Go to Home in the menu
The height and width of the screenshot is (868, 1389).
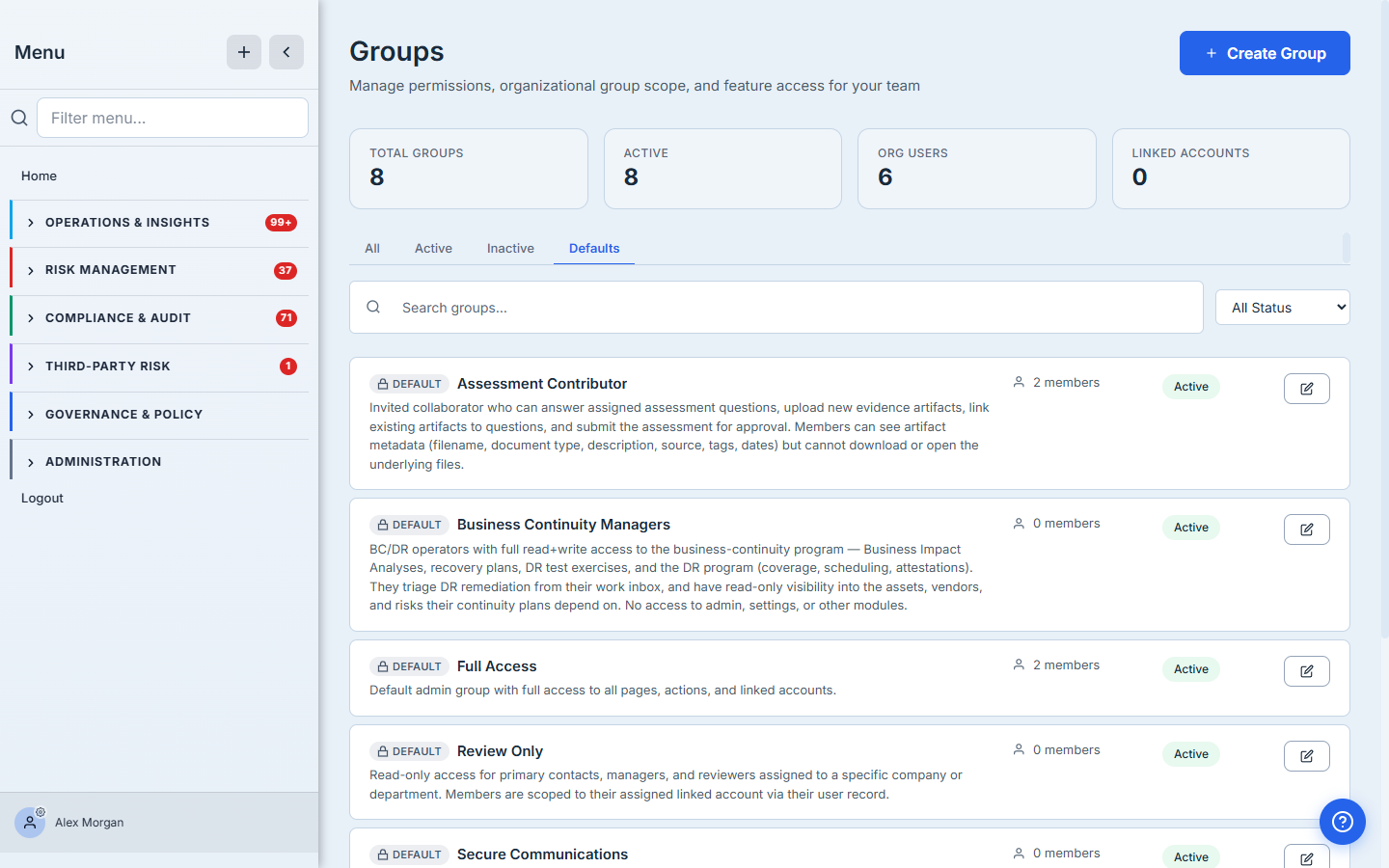[x=39, y=176]
